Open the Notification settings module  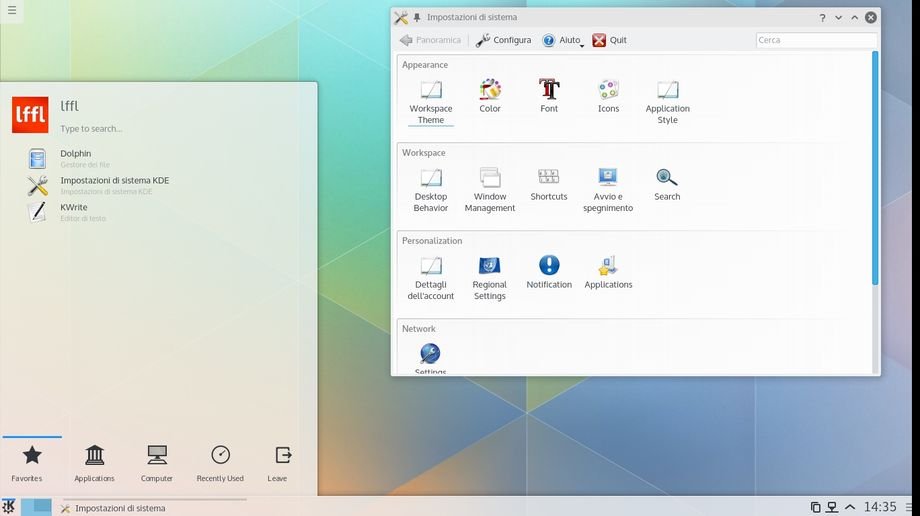click(549, 272)
